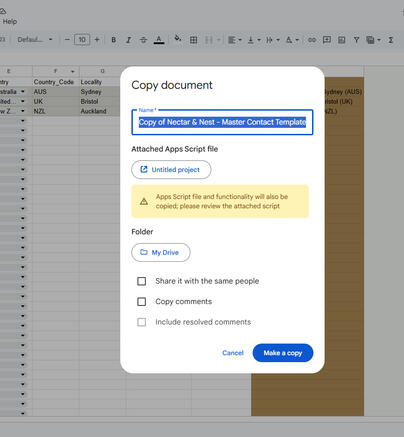Click the insert chart icon
404x437 pixels.
(342, 40)
